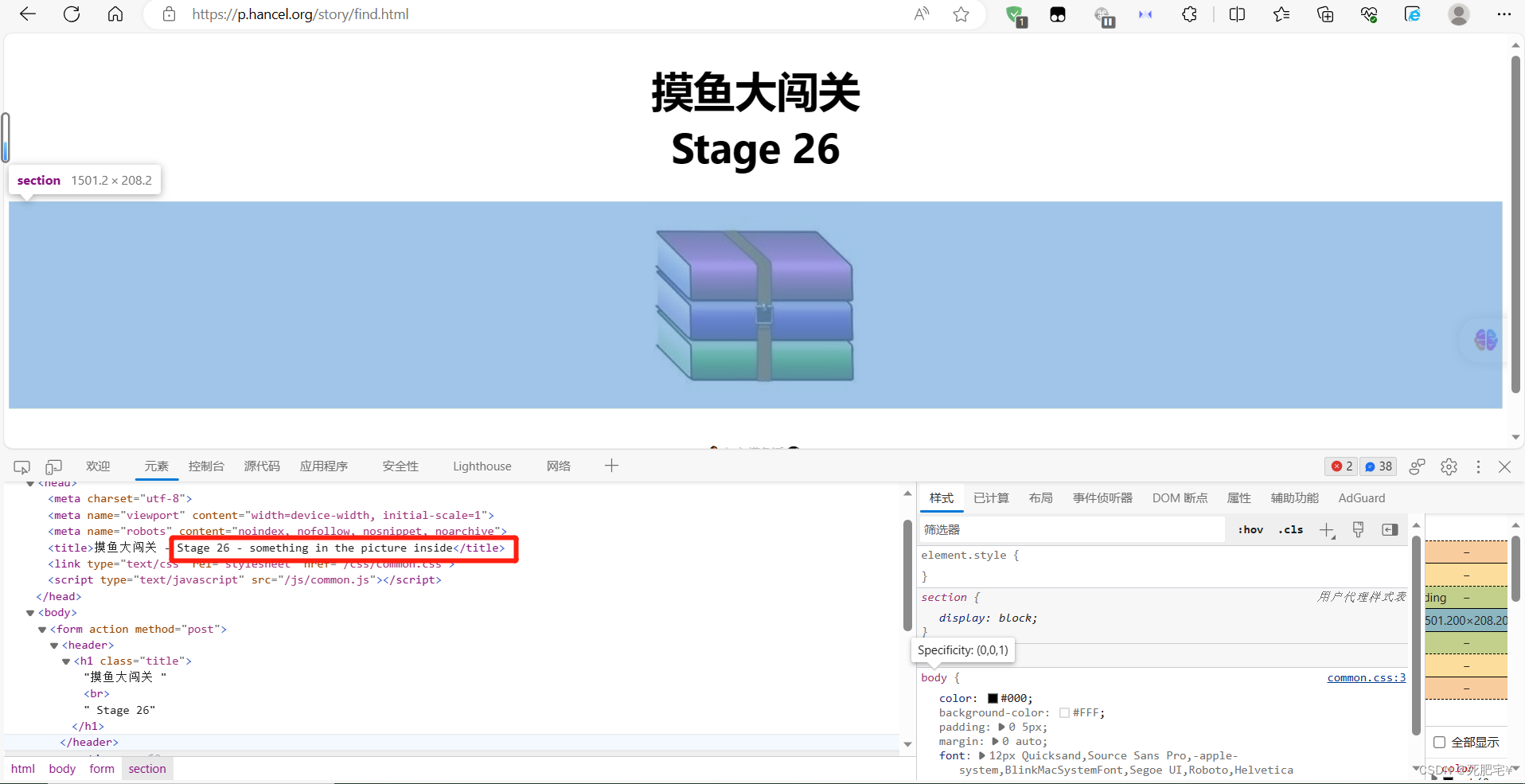
Task: Click the WinRAR archive picture
Action: pos(755,306)
